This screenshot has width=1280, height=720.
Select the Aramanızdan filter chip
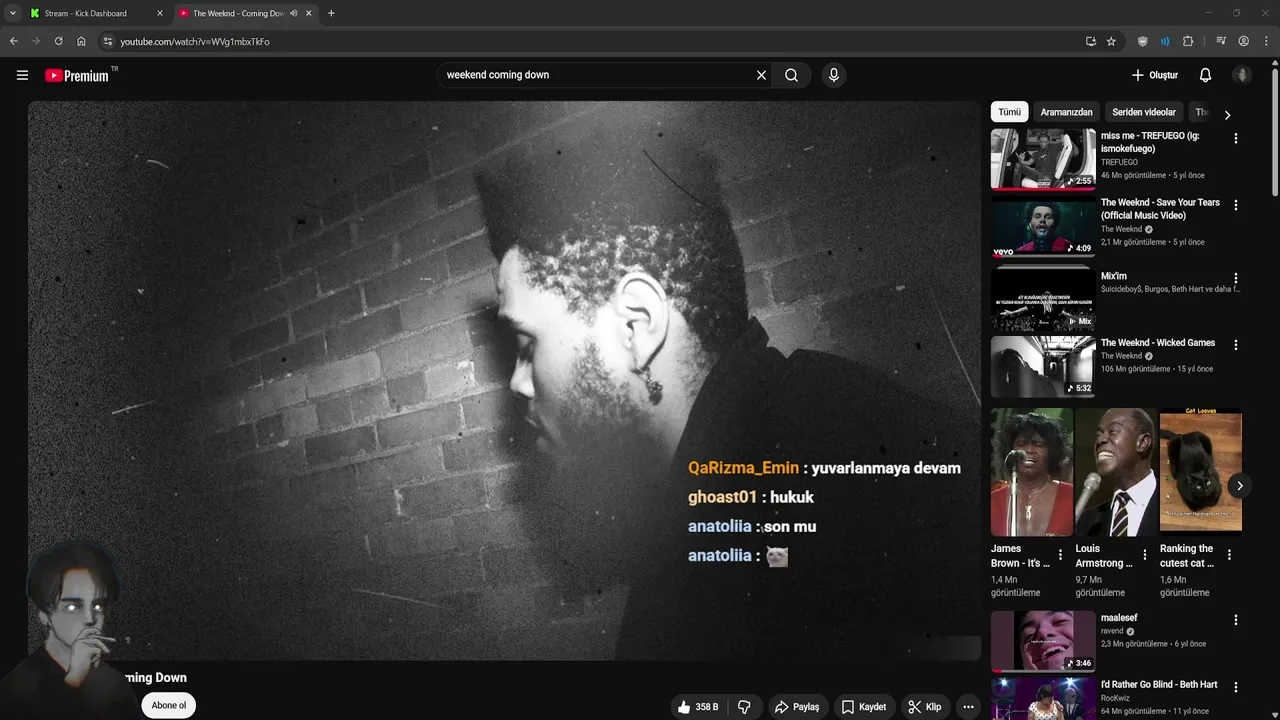pyautogui.click(x=1066, y=112)
